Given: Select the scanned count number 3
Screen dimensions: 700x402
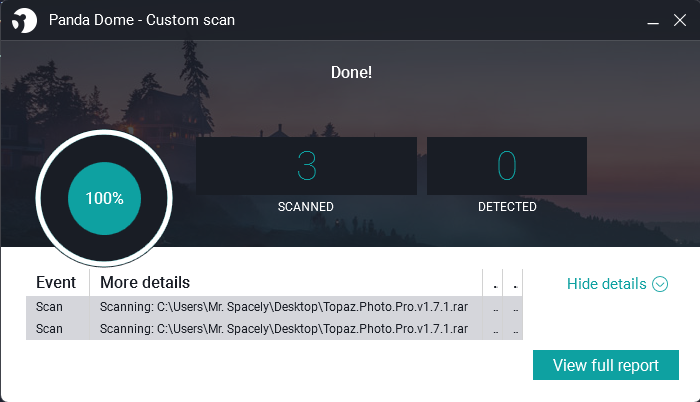Looking at the screenshot, I should pyautogui.click(x=307, y=166).
